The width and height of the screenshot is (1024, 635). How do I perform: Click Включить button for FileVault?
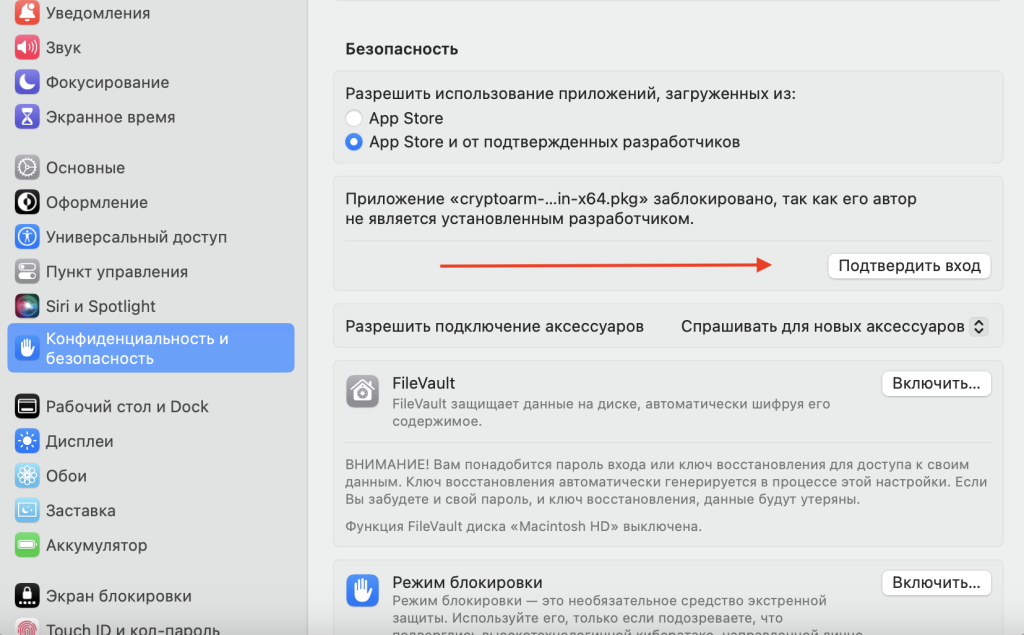click(x=936, y=383)
